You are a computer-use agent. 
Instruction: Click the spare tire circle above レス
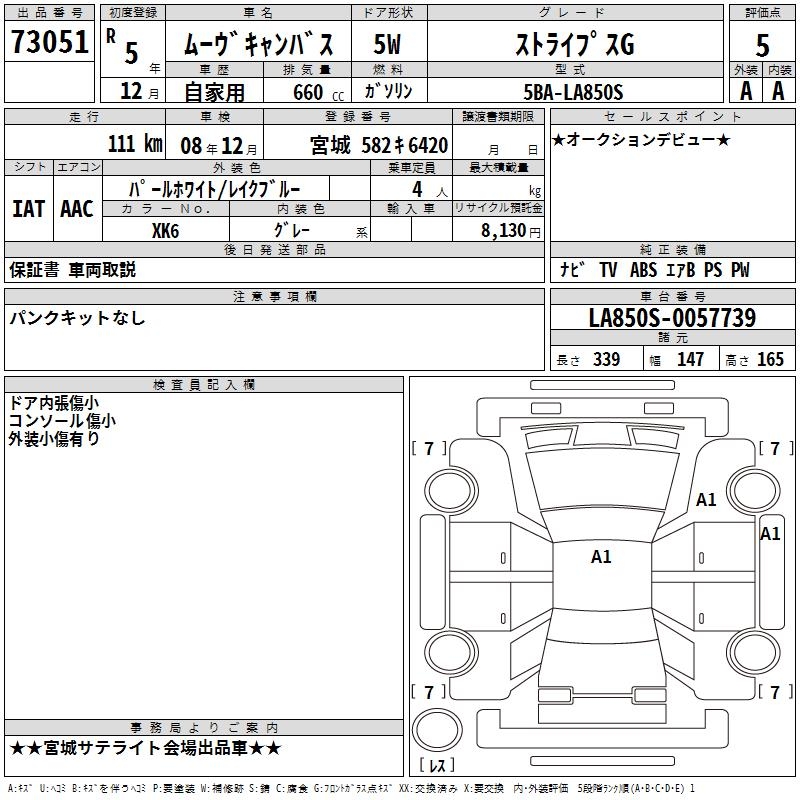(x=436, y=728)
